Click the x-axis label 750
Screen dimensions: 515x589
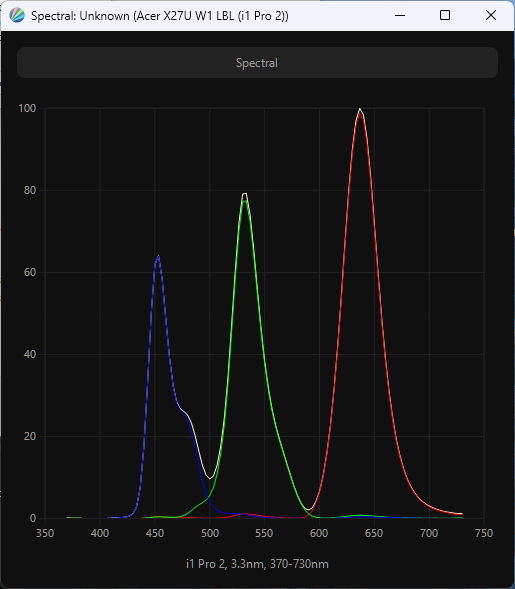point(484,533)
